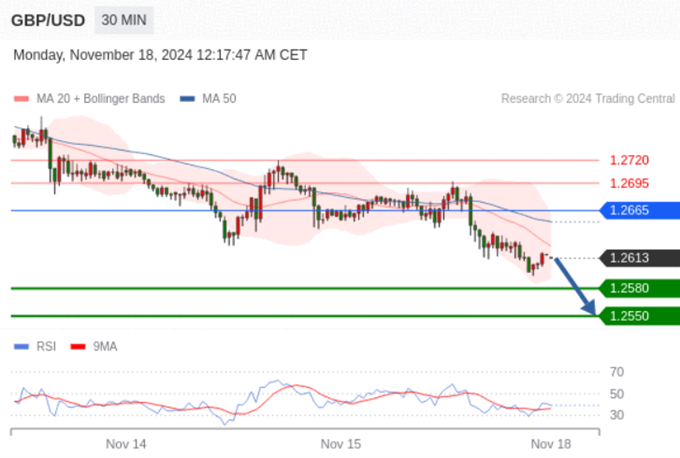Click the RSI 70 axis value
Viewport: 680px width, 458px height.
click(617, 372)
